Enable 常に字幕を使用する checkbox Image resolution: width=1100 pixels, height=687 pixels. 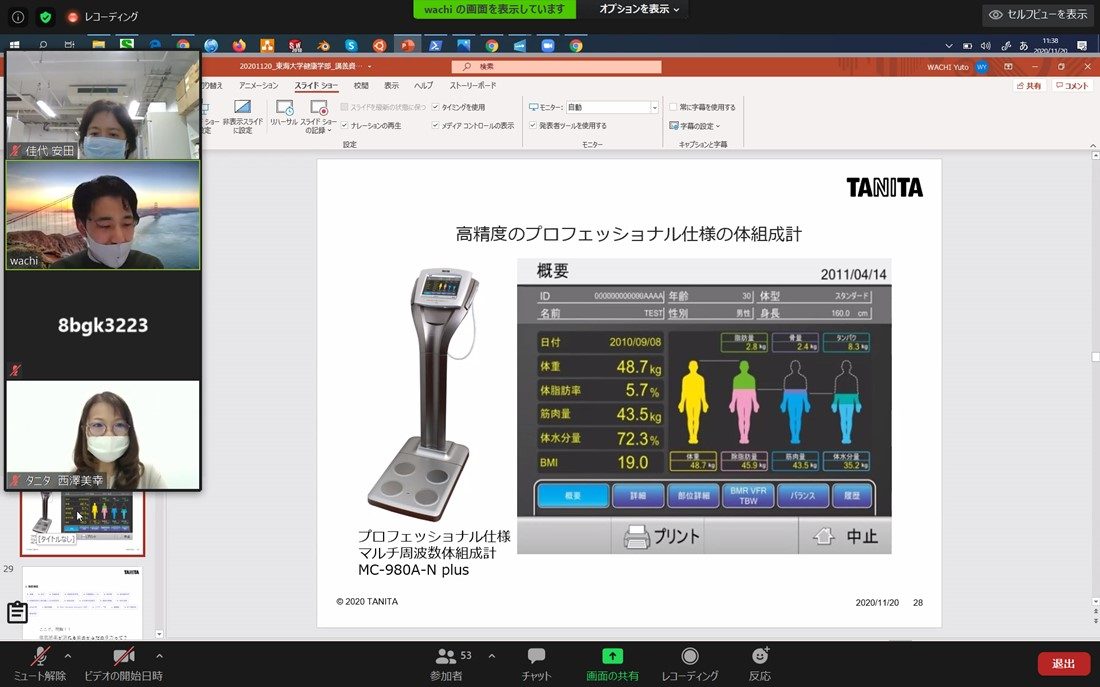(x=673, y=107)
